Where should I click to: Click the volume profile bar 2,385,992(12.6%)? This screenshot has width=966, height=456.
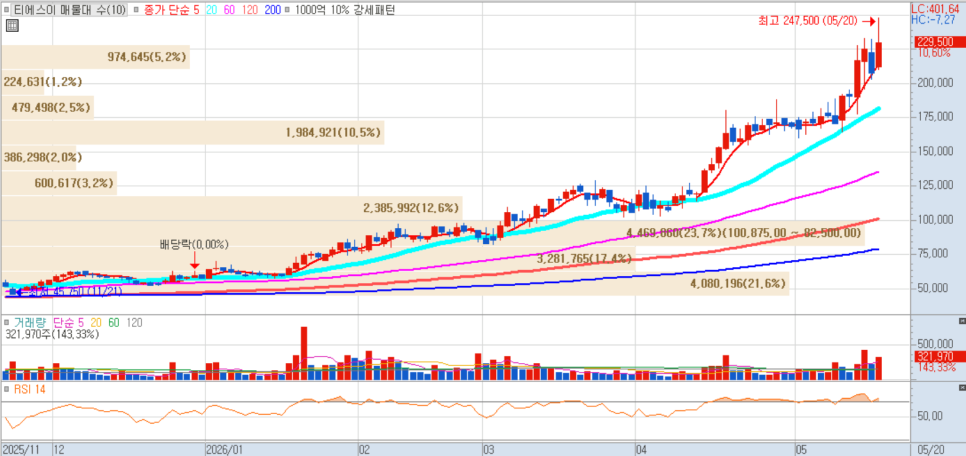click(x=232, y=208)
